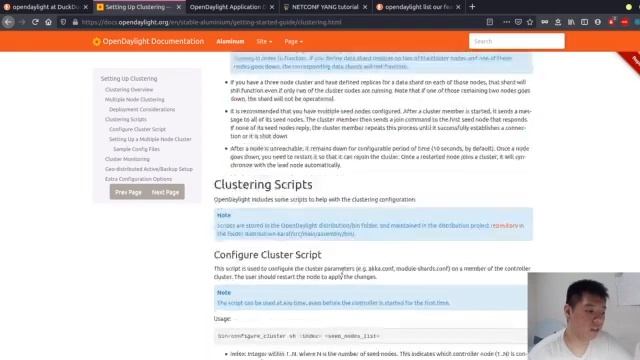Jump to 'Setting Up a Multiple Node Cluster'

(150, 139)
